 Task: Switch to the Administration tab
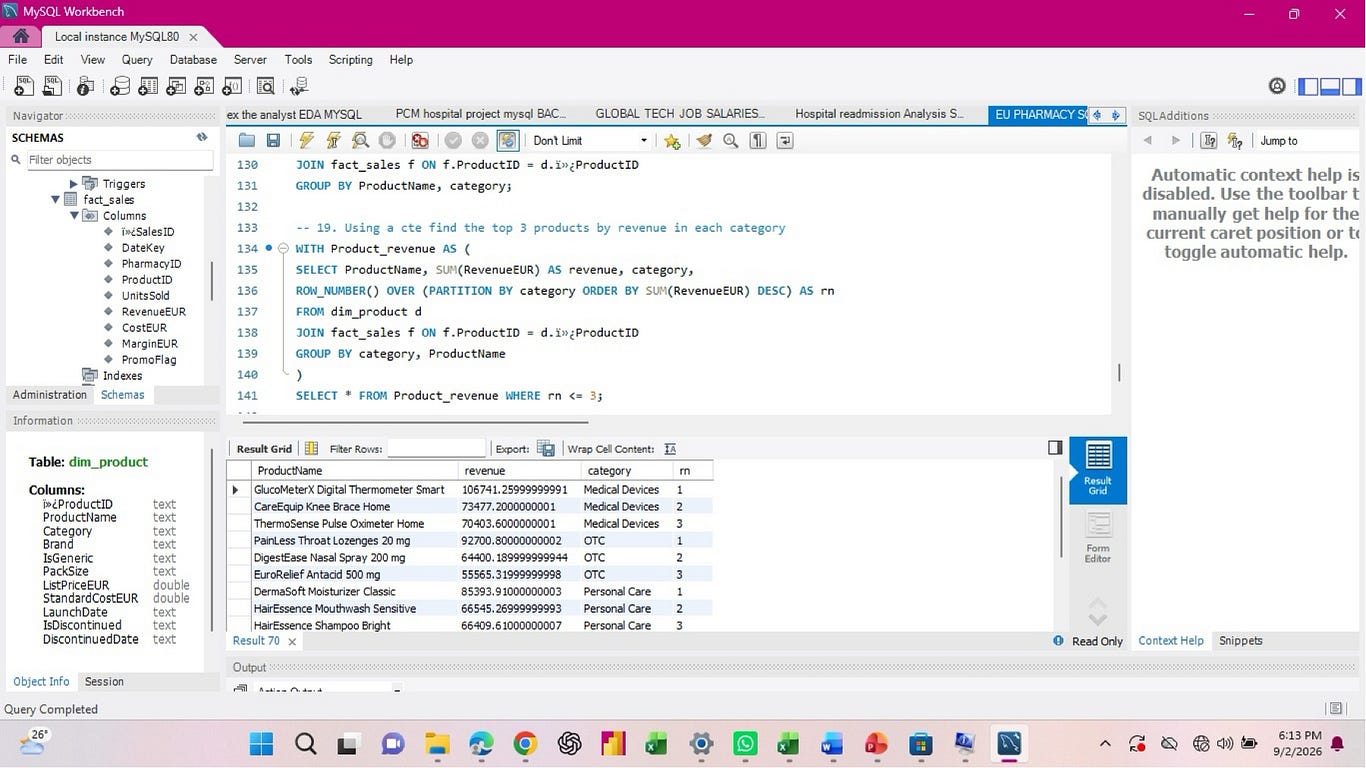50,395
